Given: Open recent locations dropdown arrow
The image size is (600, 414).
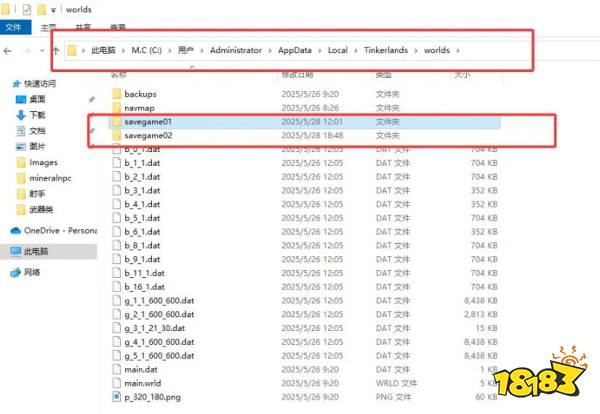Looking at the screenshot, I should click(x=42, y=51).
